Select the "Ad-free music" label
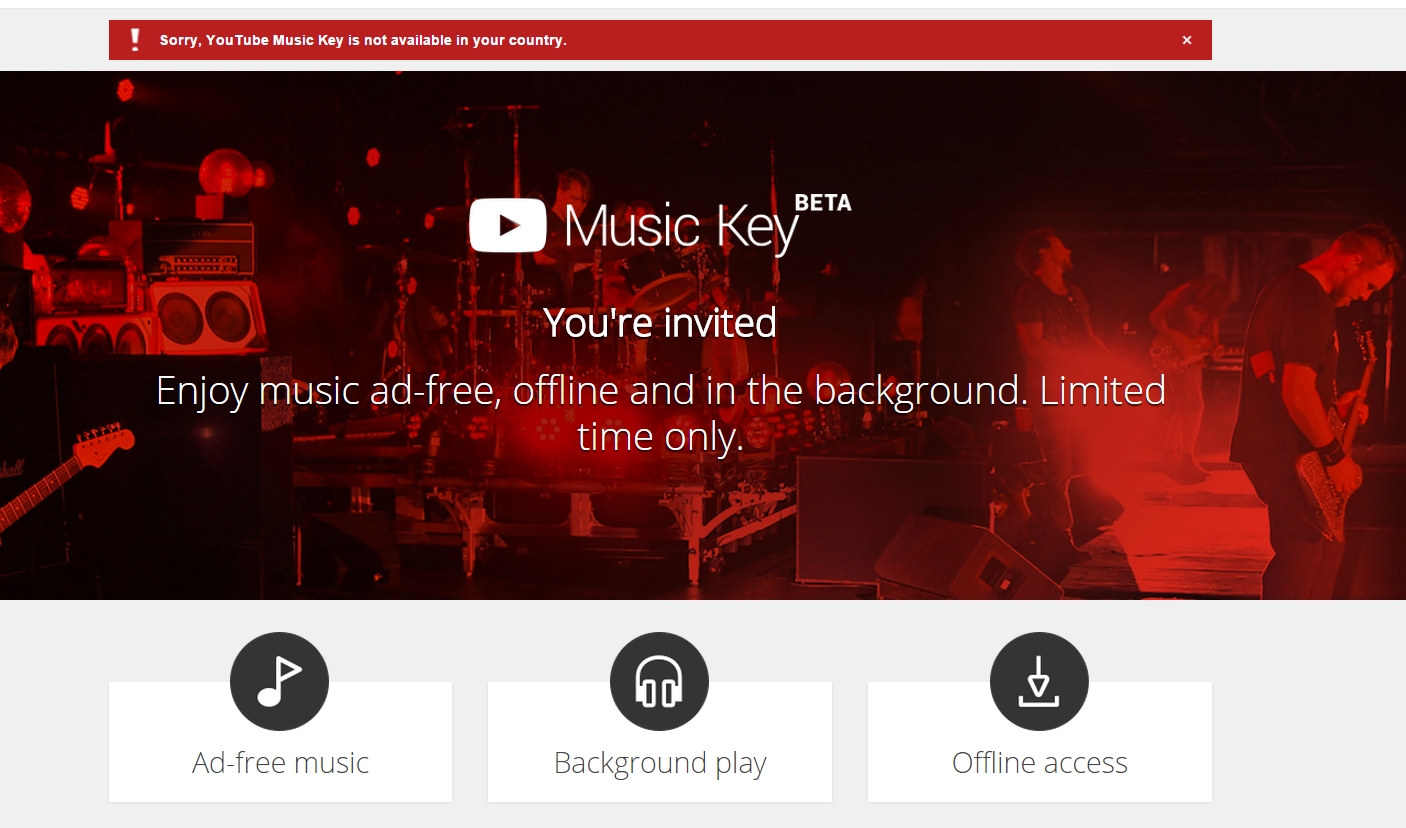1406x828 pixels. coord(280,763)
